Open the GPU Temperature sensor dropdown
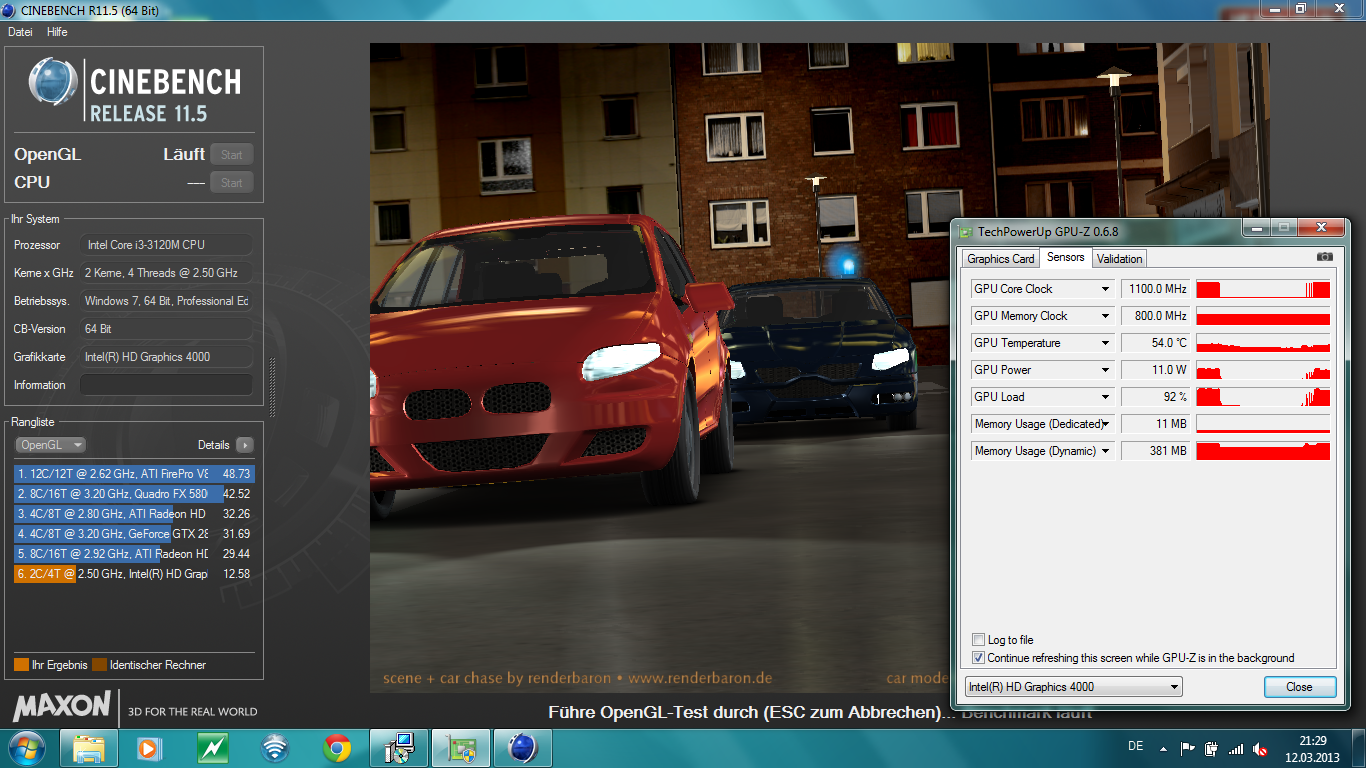1366x768 pixels. click(1105, 343)
